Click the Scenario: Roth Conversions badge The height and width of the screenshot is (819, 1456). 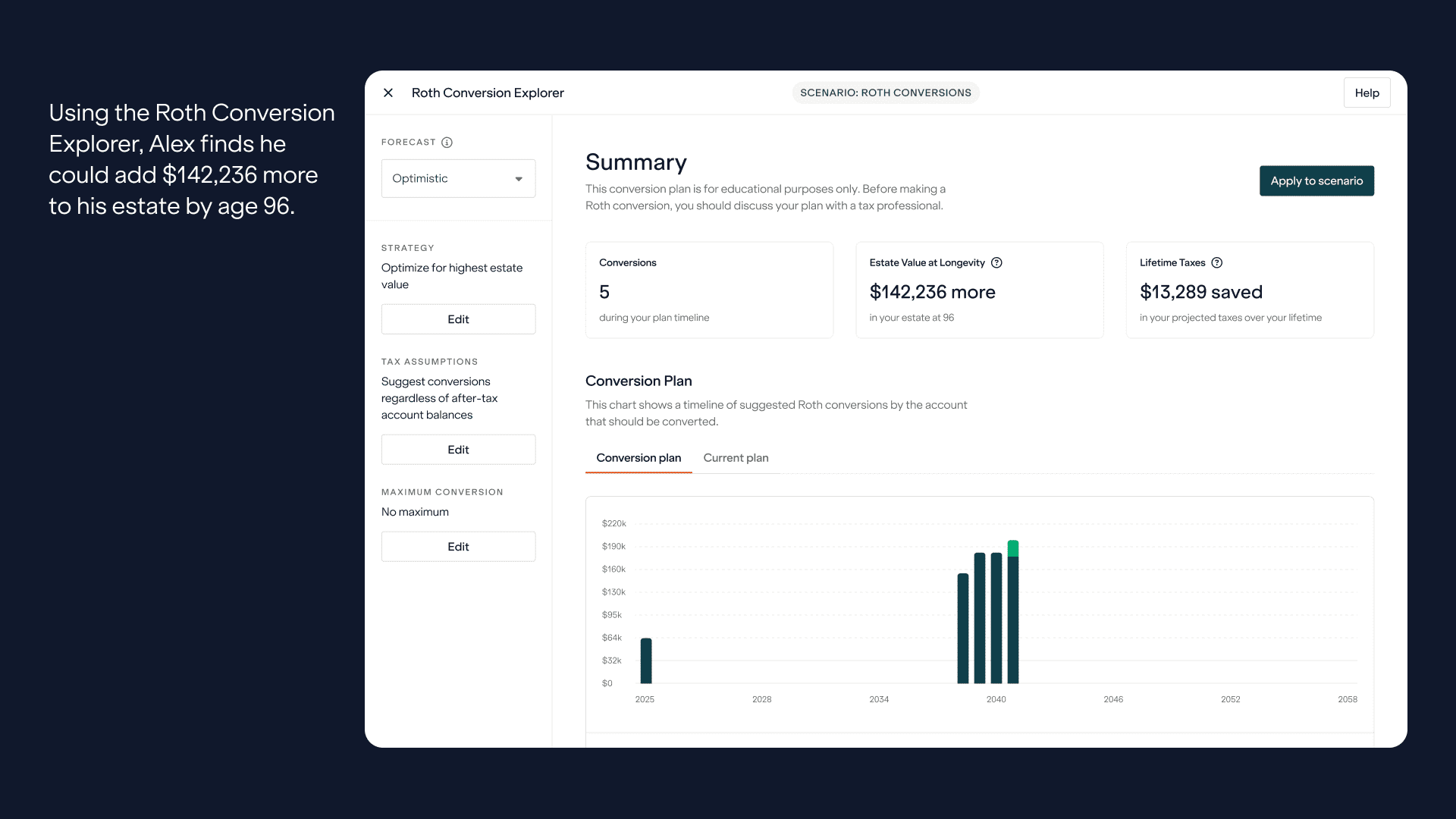coord(885,93)
